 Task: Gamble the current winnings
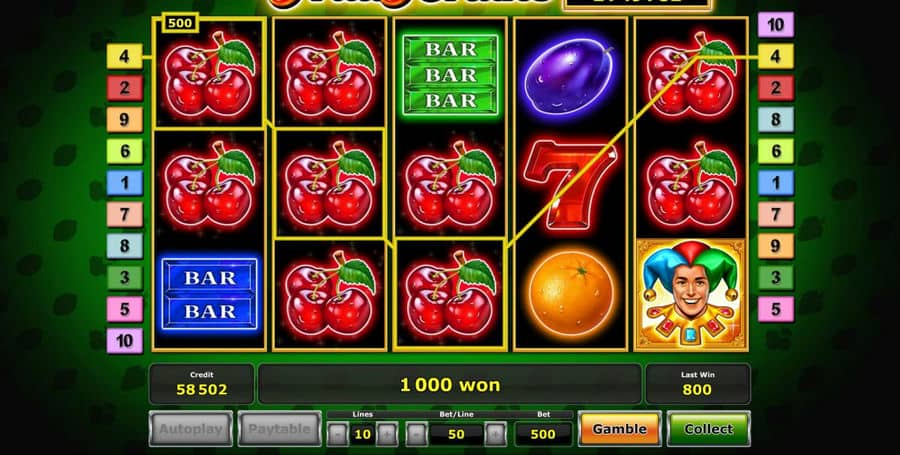619,429
